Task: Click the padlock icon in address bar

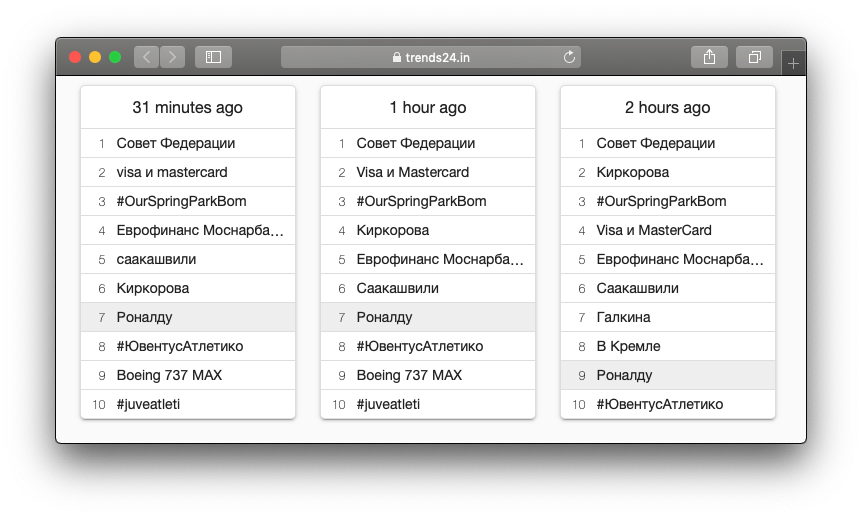Action: coord(396,57)
